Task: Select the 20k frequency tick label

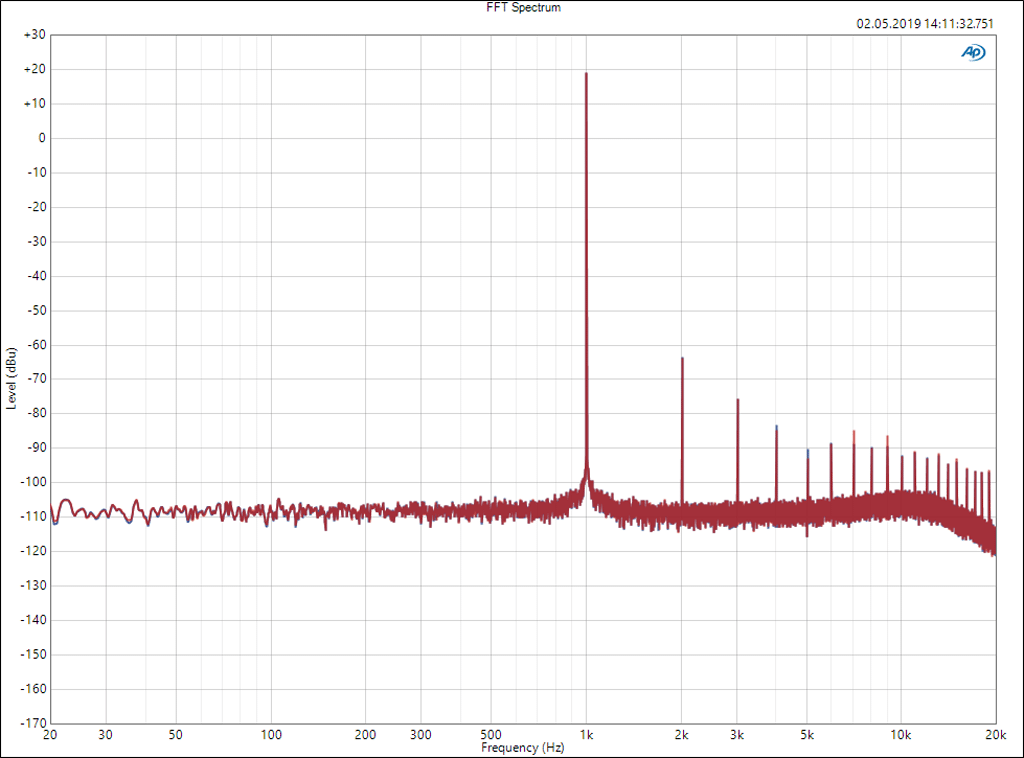Action: pos(995,735)
